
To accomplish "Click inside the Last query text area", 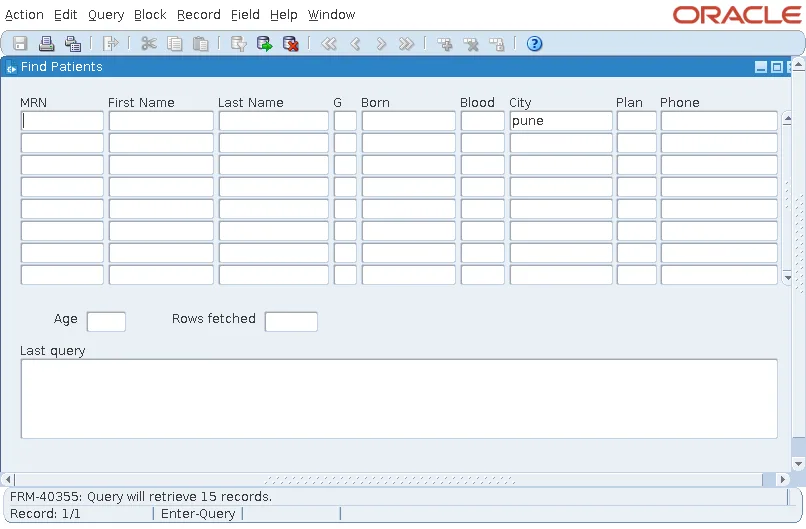I will pyautogui.click(x=399, y=399).
